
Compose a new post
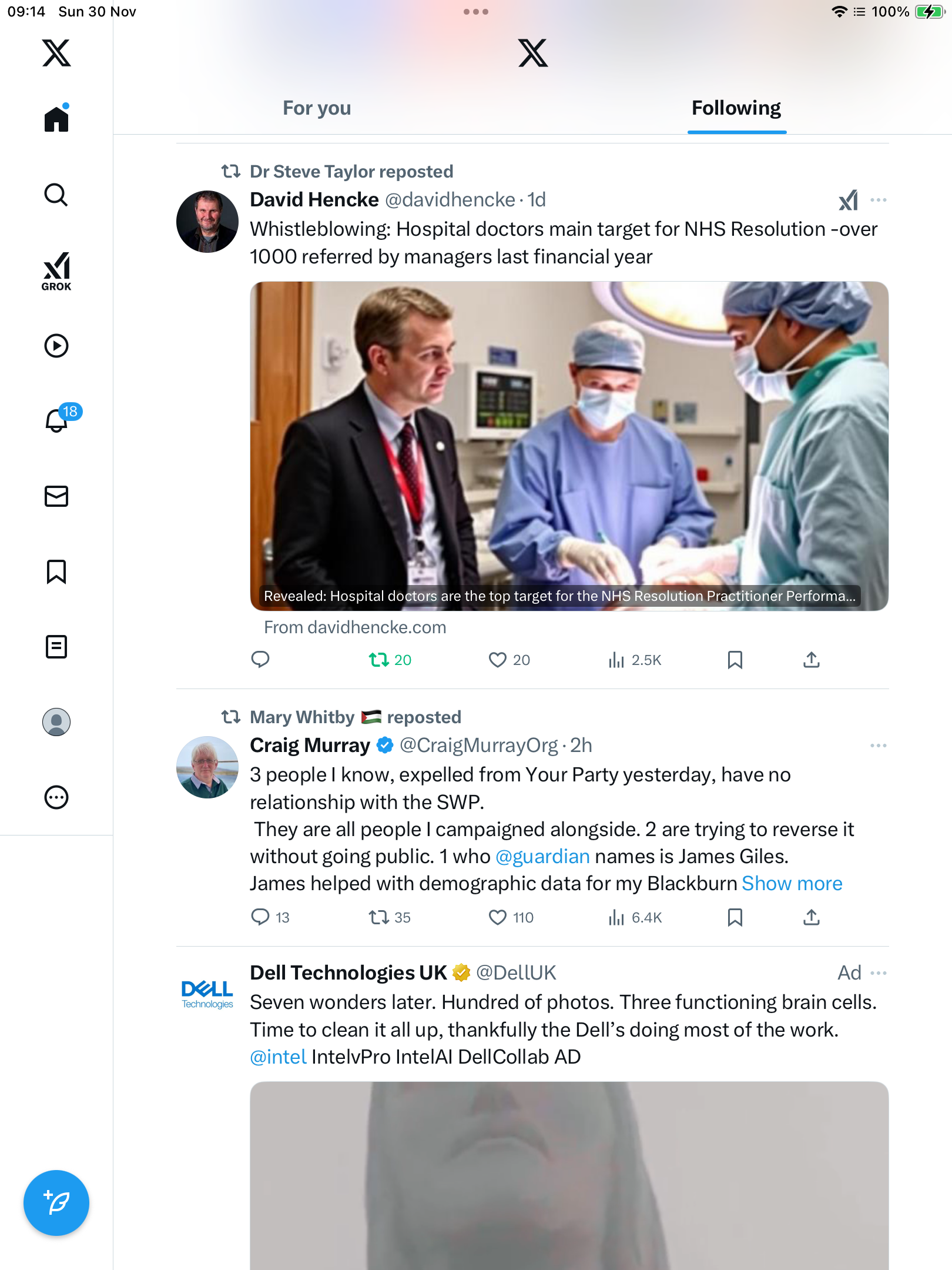[56, 1203]
